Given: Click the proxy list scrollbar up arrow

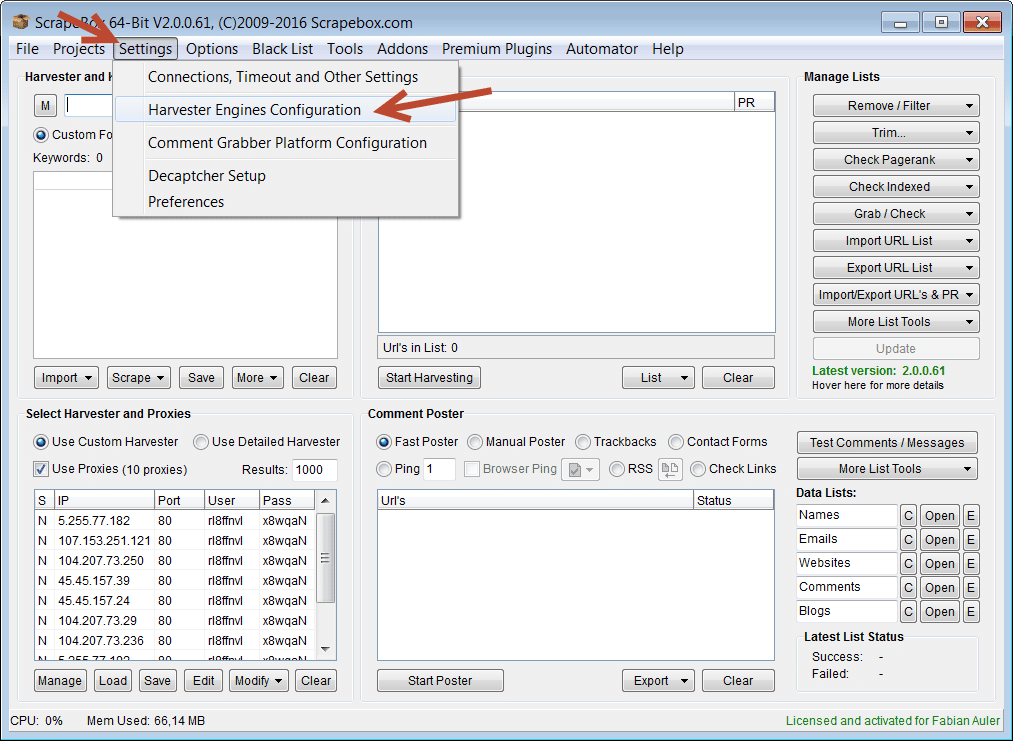Looking at the screenshot, I should 326,501.
